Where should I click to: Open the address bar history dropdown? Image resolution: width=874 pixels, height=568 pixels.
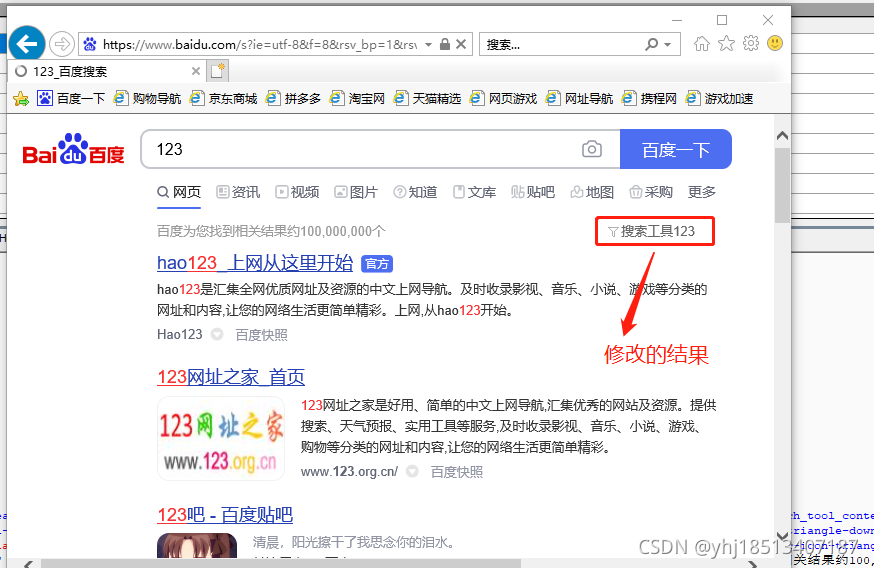[428, 45]
